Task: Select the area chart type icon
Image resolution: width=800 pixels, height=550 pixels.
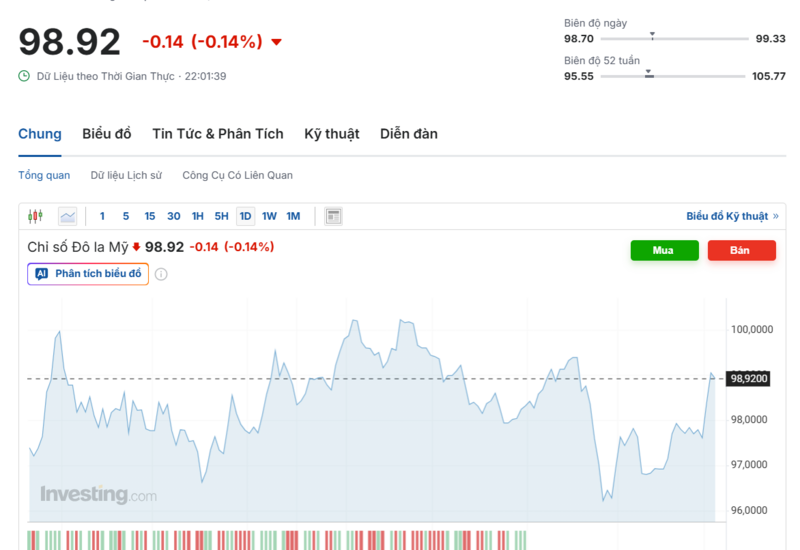Action: 67,216
